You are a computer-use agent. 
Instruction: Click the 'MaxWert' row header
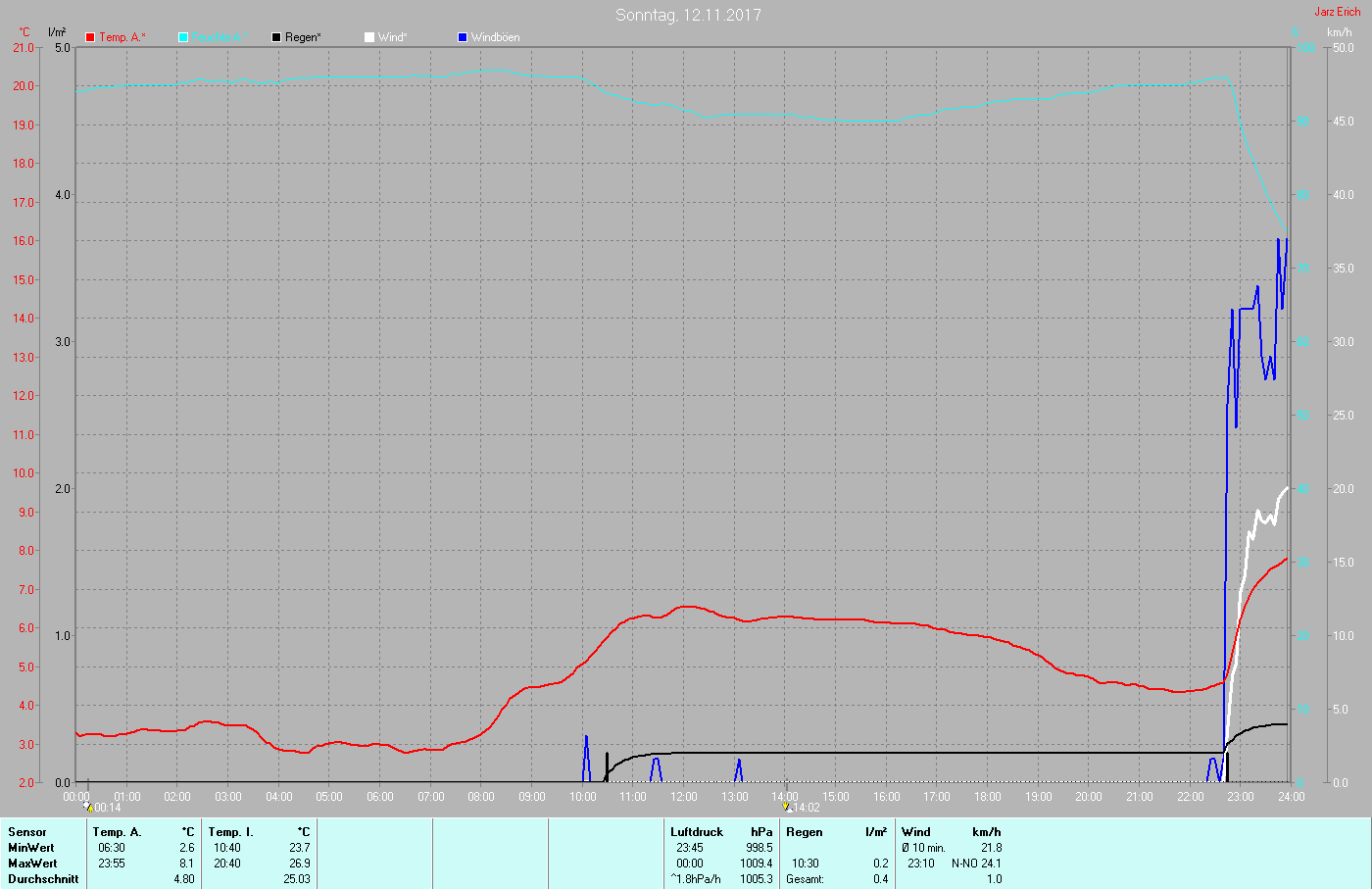click(x=32, y=864)
